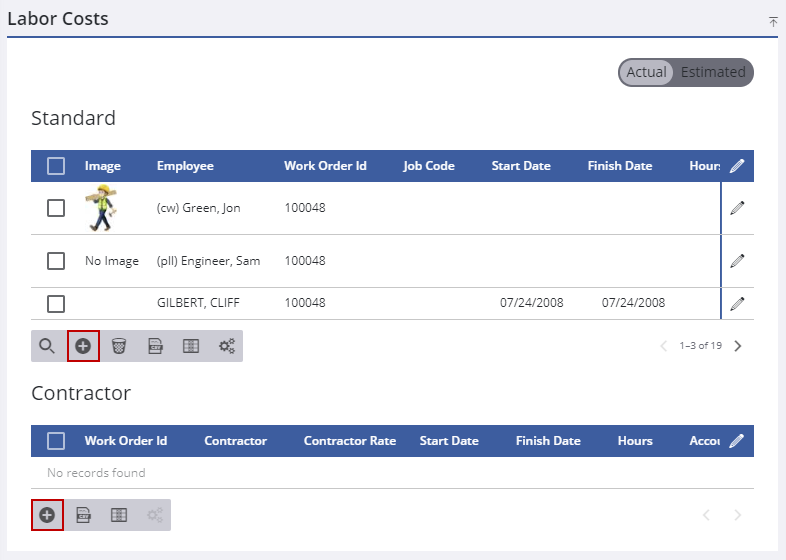
Task: Open grid view in Standard toolbar
Action: [x=191, y=346]
